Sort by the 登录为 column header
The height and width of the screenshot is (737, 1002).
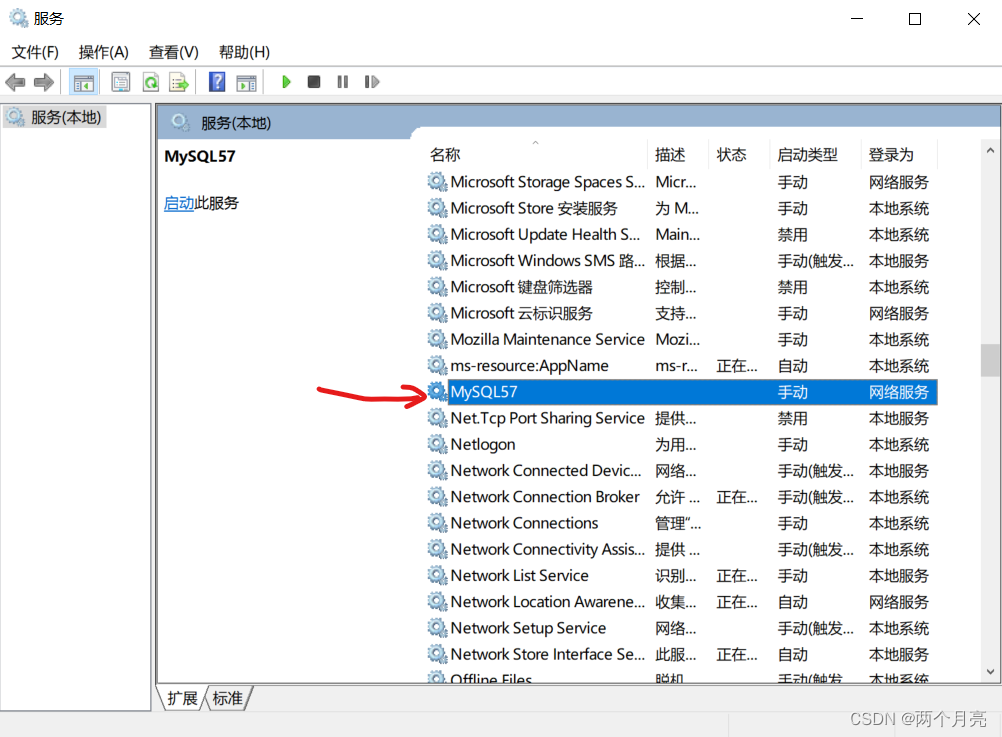tap(898, 155)
